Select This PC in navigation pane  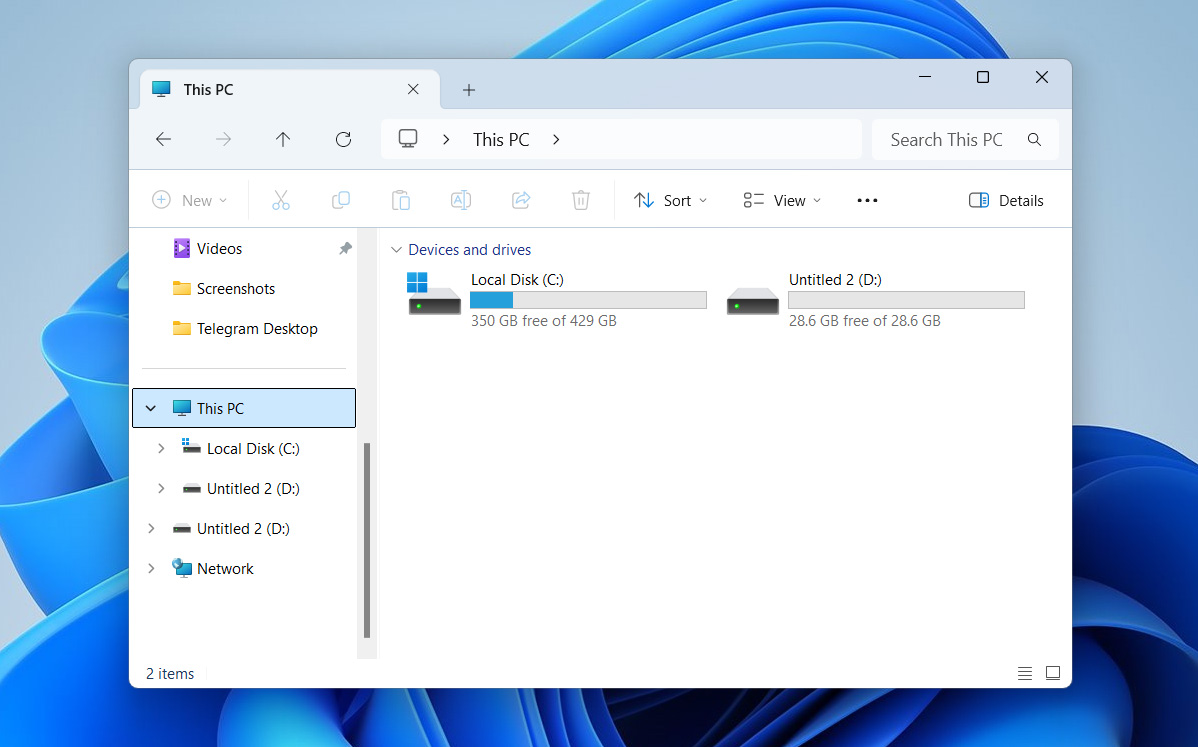pyautogui.click(x=244, y=408)
